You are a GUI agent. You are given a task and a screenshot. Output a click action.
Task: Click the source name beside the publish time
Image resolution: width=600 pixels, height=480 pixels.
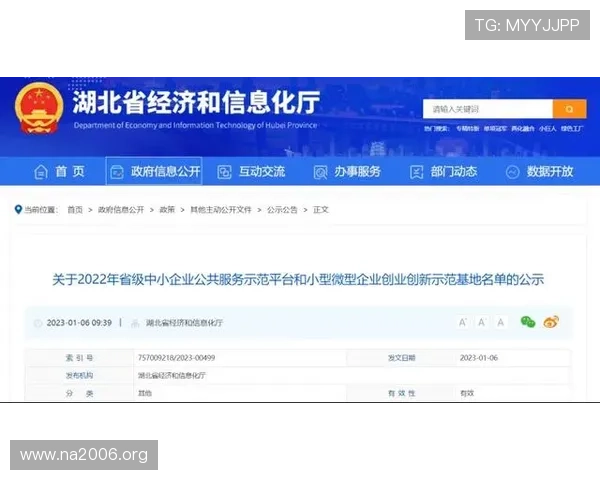[184, 323]
